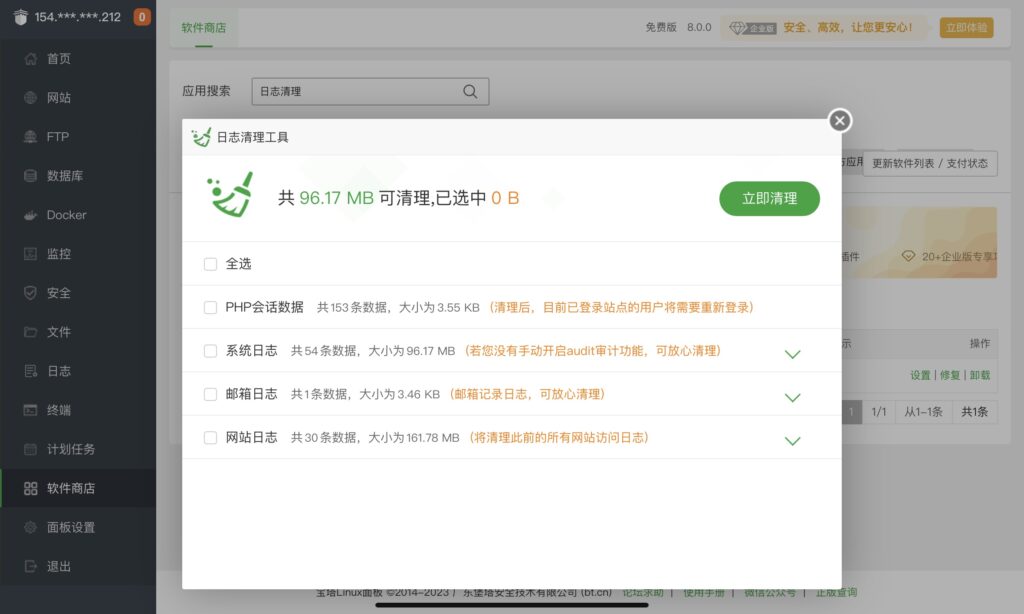Close the 日志清理工具 dialog
Image resolution: width=1024 pixels, height=614 pixels.
tap(840, 121)
